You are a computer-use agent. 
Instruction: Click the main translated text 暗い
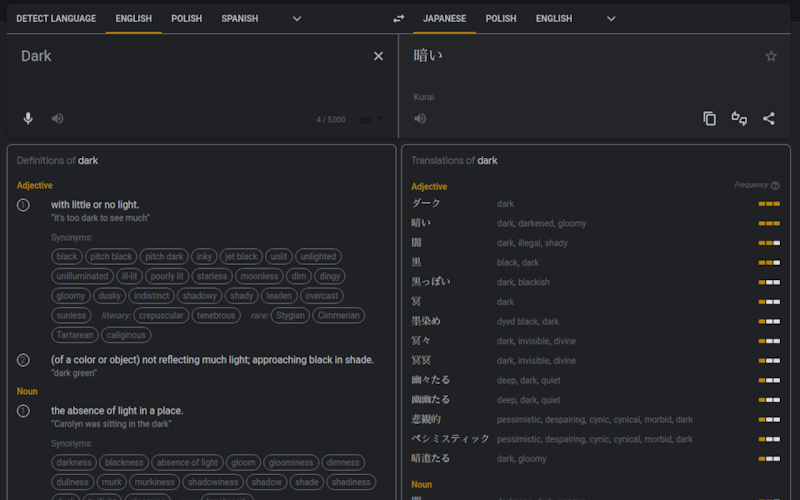(428, 55)
